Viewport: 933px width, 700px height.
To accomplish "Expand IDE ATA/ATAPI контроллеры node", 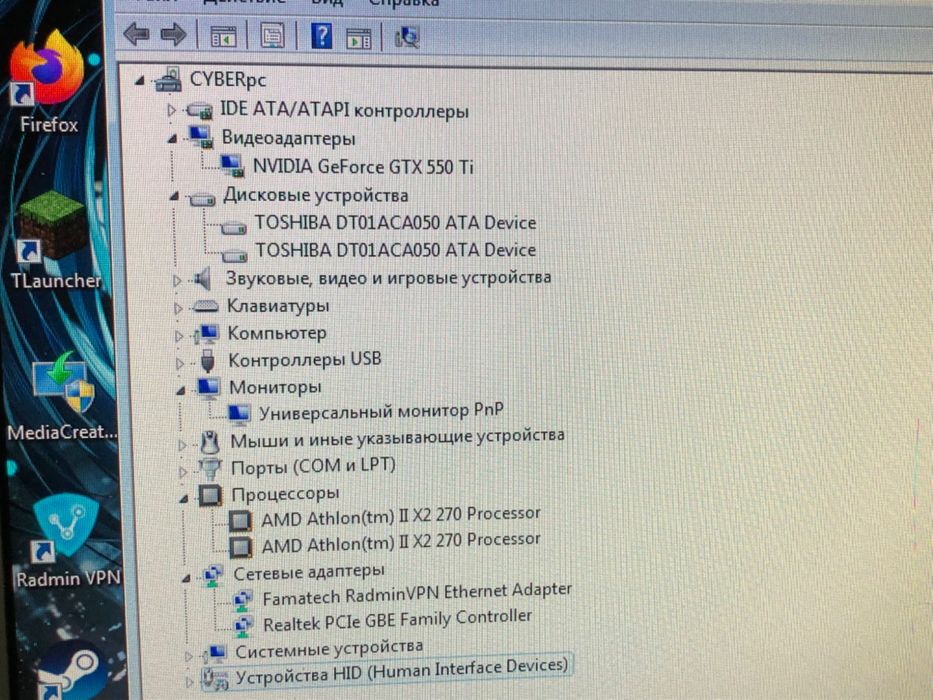I will tap(171, 110).
